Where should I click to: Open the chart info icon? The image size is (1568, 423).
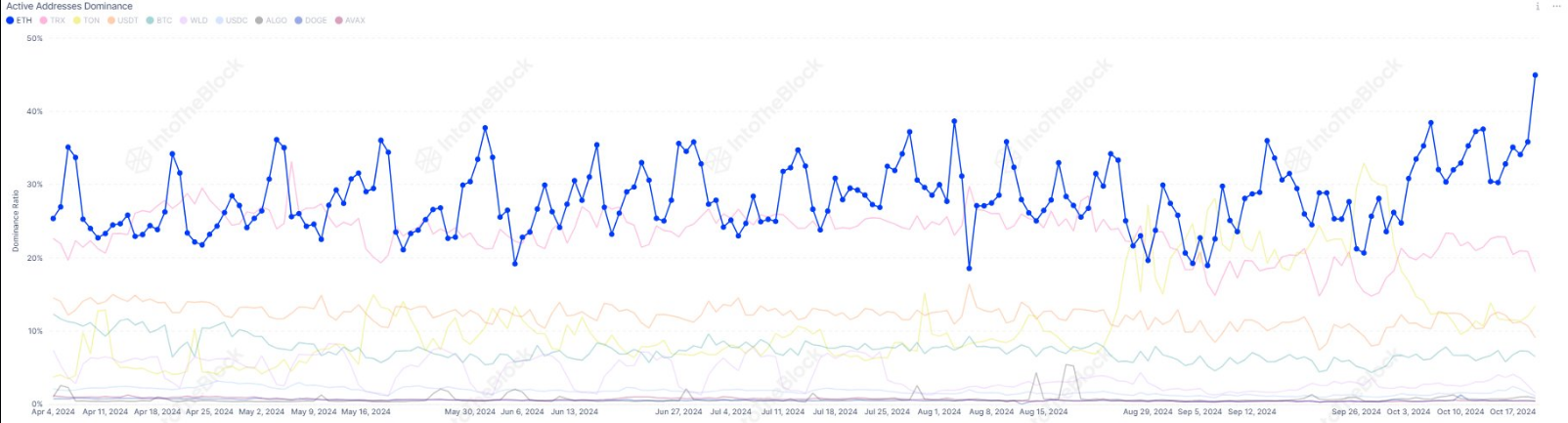click(1539, 7)
